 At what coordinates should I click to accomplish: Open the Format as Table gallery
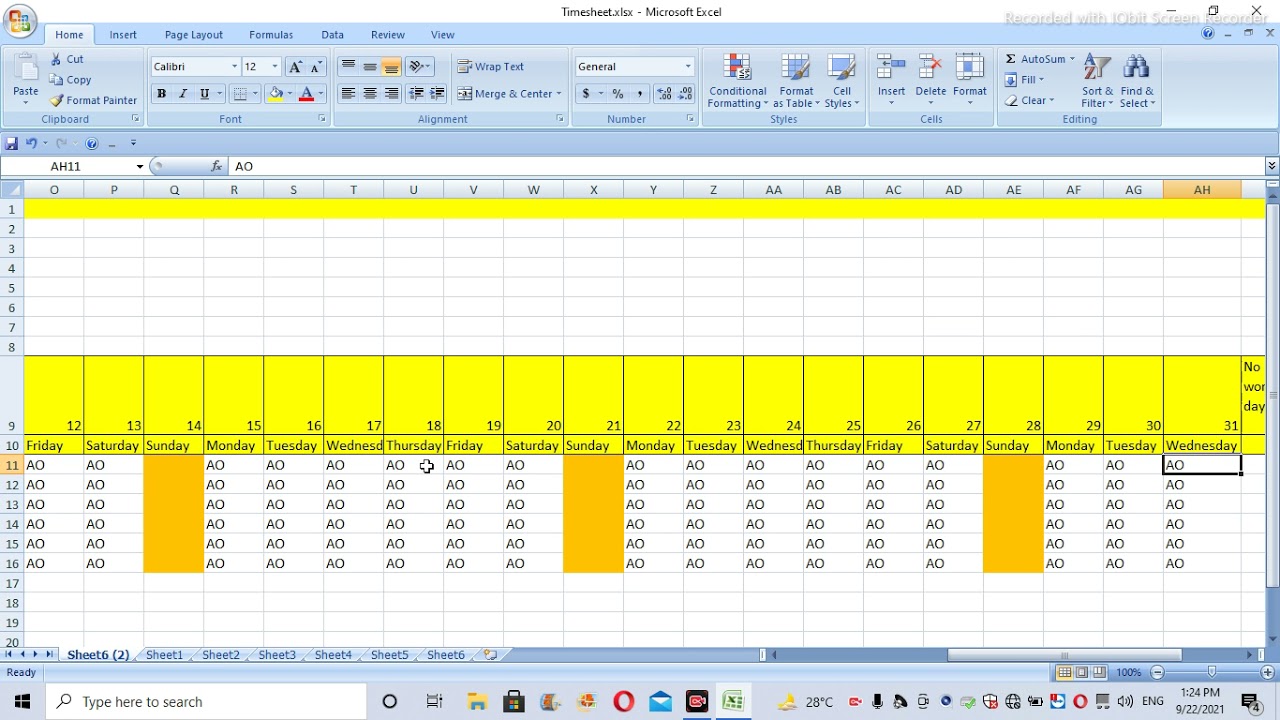(x=796, y=82)
